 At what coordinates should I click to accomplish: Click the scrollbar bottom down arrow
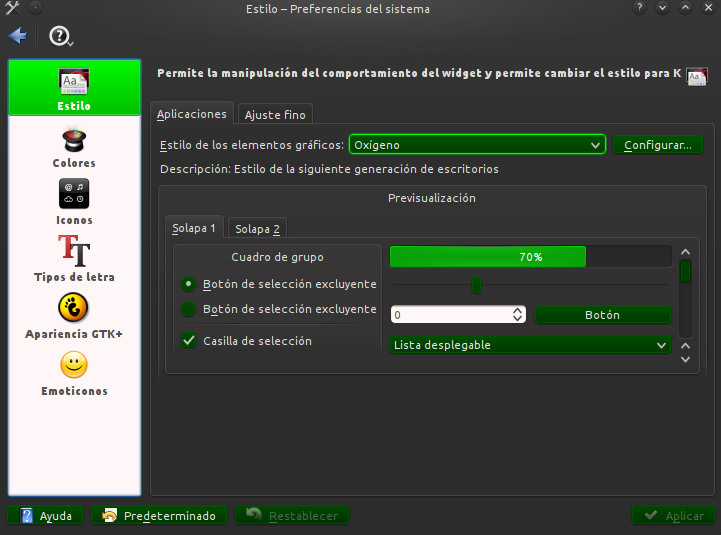pos(685,359)
